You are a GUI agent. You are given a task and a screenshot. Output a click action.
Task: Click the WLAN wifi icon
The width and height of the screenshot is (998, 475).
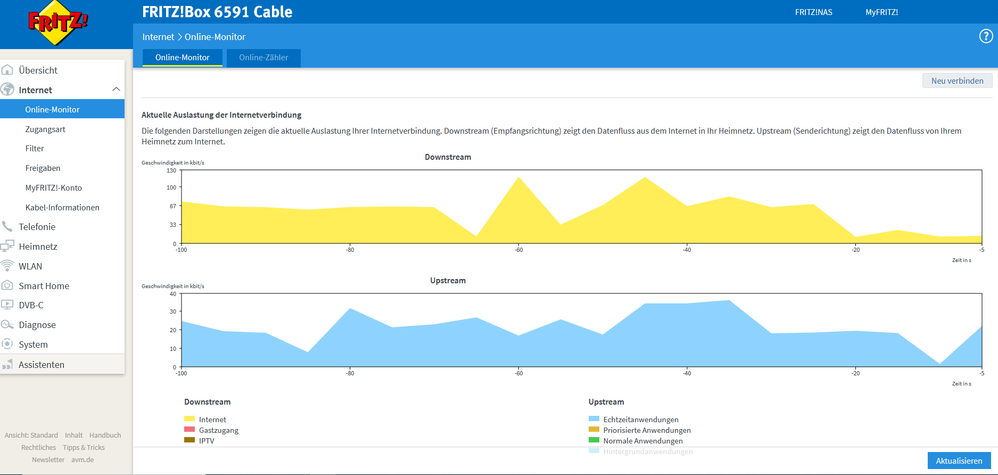(x=8, y=266)
